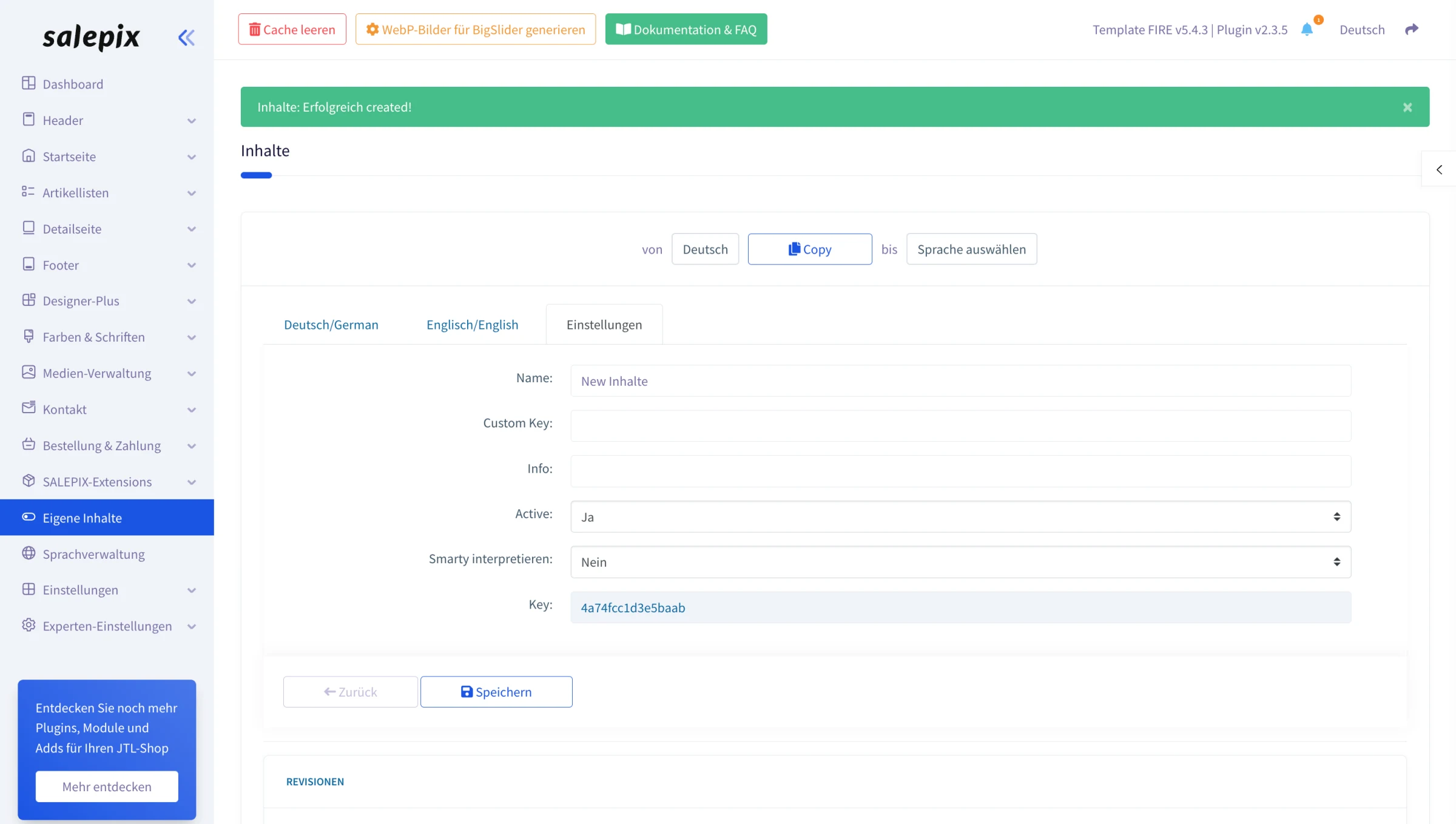The height and width of the screenshot is (824, 1456).
Task: Click the Startseite home icon
Action: pos(29,156)
